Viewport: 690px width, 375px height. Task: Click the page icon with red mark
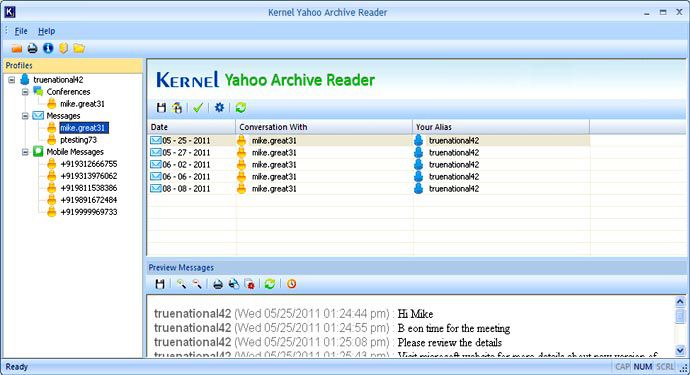tap(250, 284)
